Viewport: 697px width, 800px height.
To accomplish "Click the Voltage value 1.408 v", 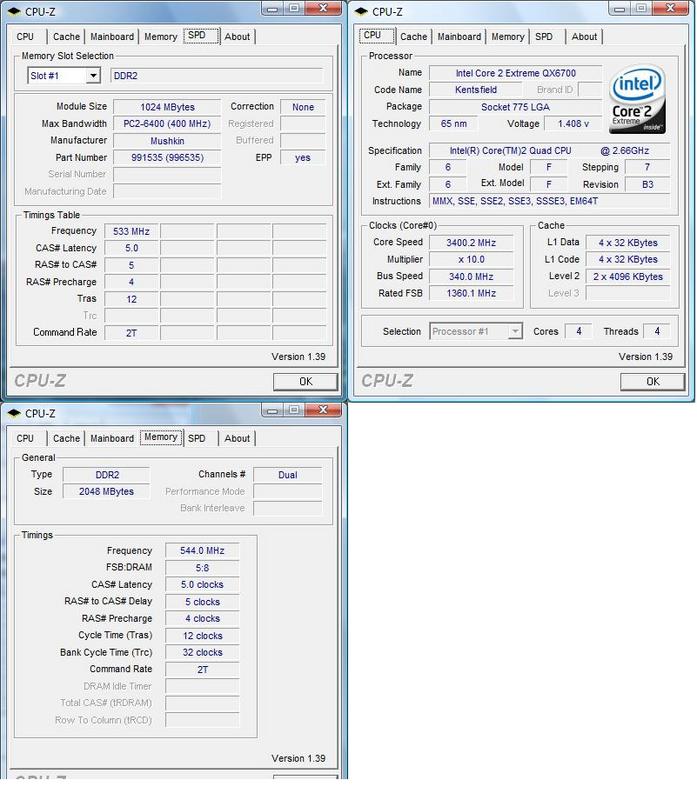I will pyautogui.click(x=573, y=124).
